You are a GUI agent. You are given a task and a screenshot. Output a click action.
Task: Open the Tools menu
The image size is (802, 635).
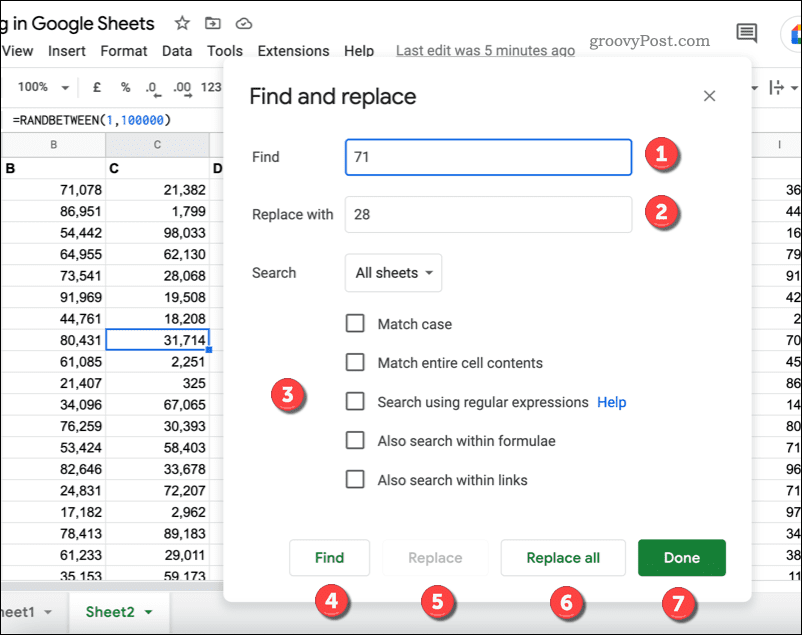point(225,51)
